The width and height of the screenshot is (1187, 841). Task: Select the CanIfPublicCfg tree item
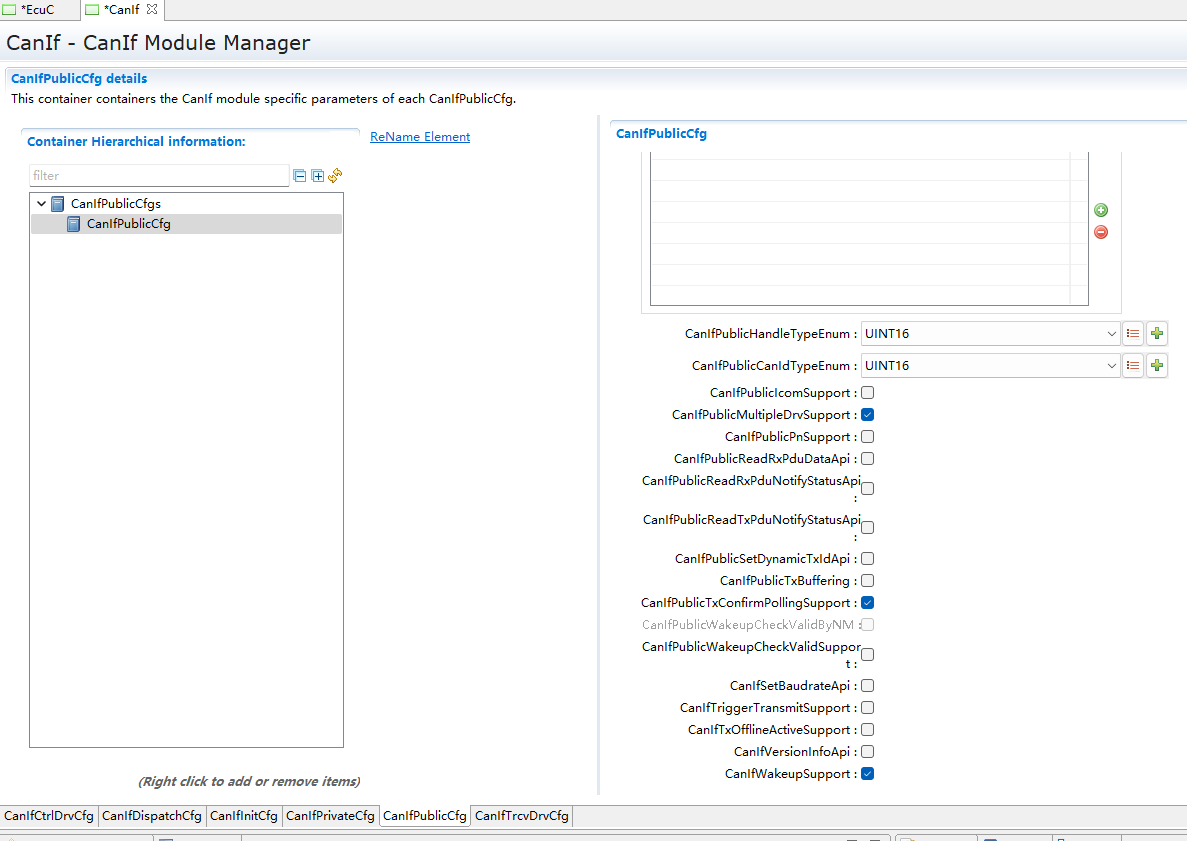click(128, 224)
